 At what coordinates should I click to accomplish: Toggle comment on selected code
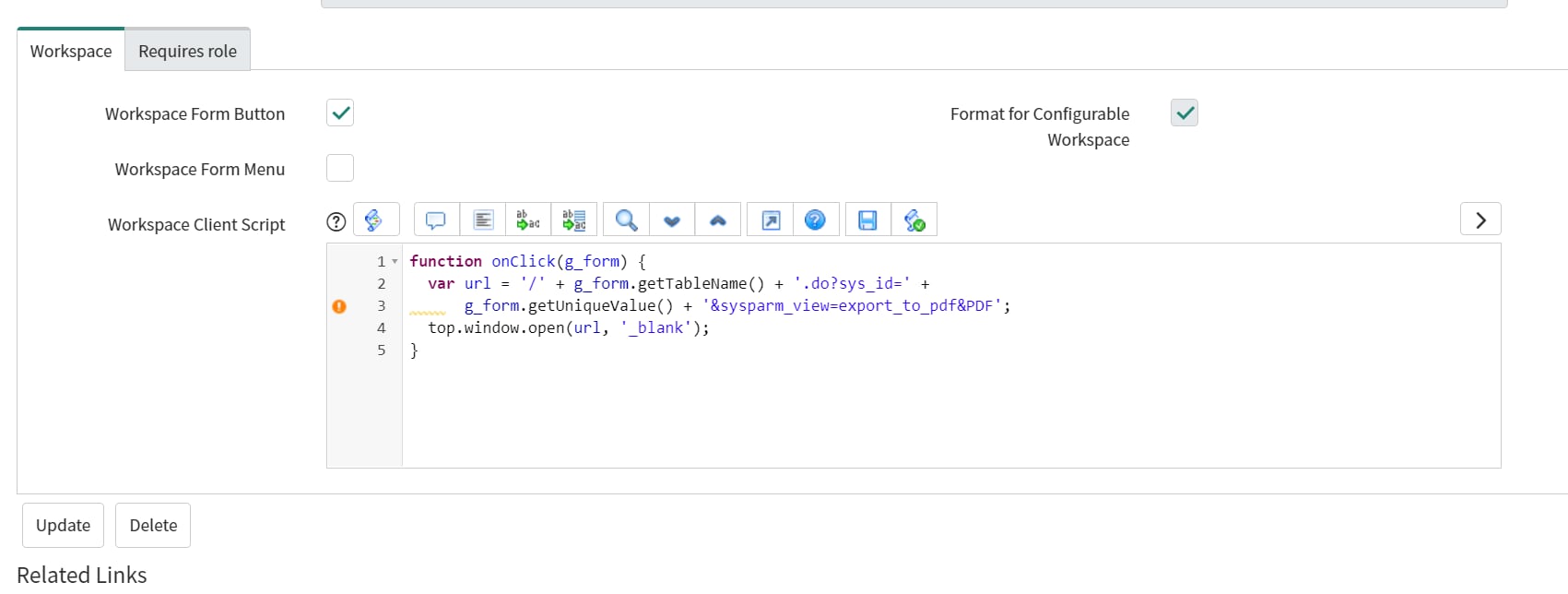[436, 220]
